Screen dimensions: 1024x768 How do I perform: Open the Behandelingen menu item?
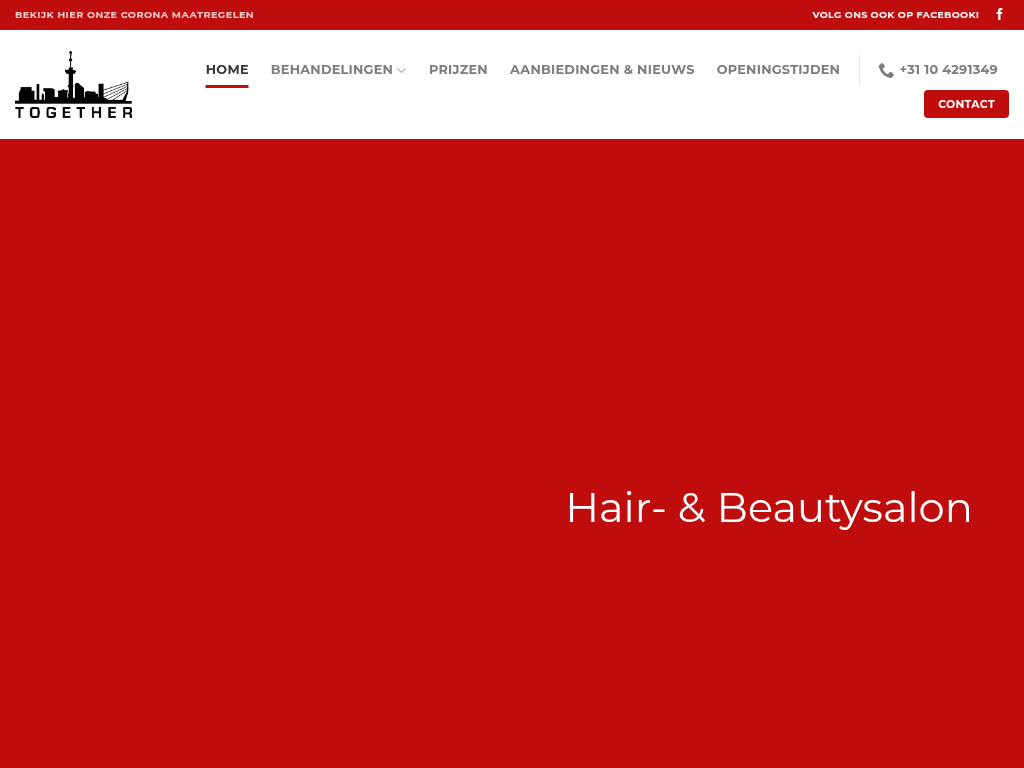click(331, 70)
